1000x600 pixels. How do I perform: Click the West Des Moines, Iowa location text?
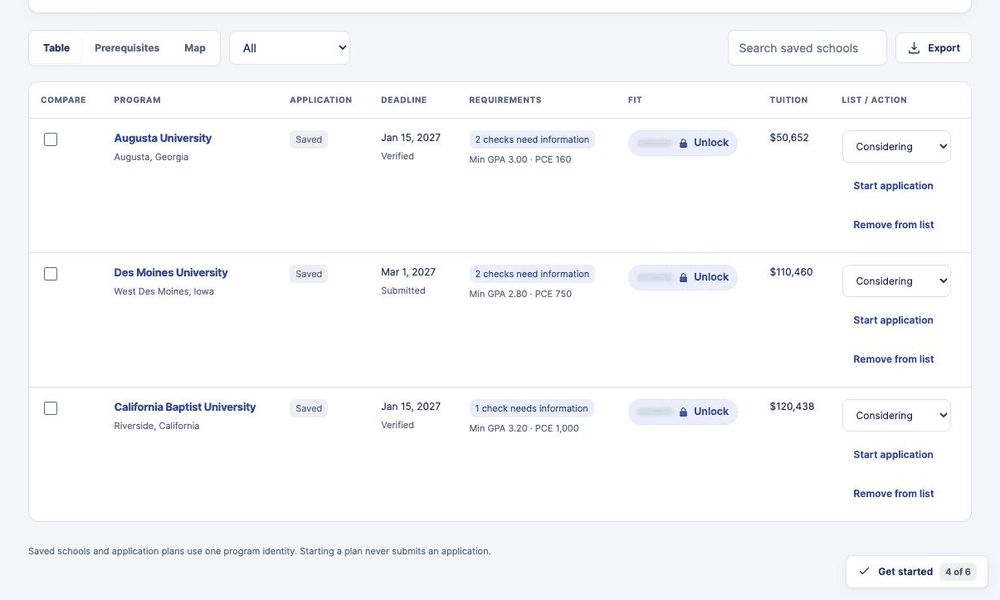pyautogui.click(x=164, y=291)
